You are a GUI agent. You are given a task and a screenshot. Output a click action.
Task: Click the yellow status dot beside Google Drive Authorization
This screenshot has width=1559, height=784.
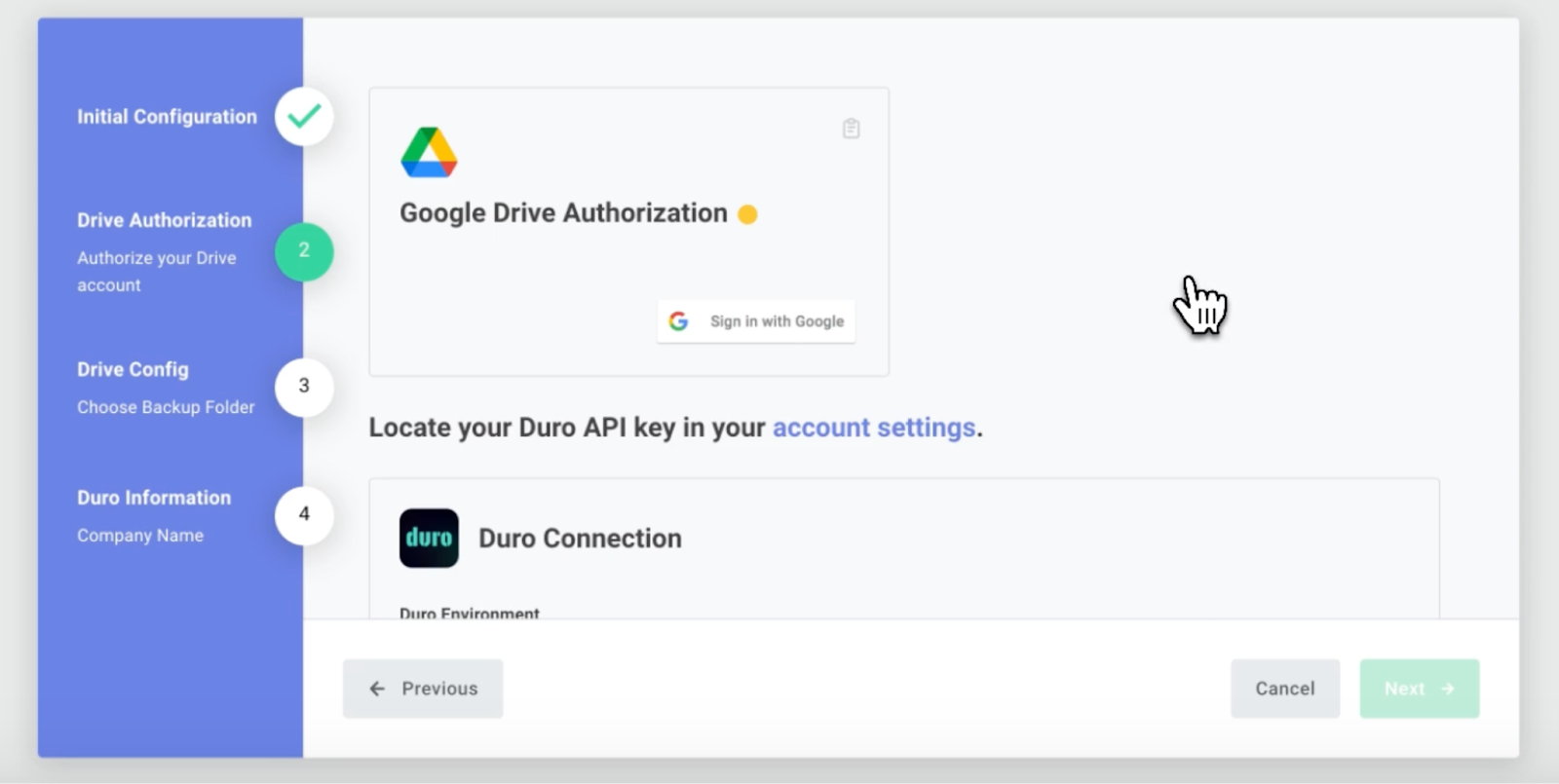[x=747, y=214]
